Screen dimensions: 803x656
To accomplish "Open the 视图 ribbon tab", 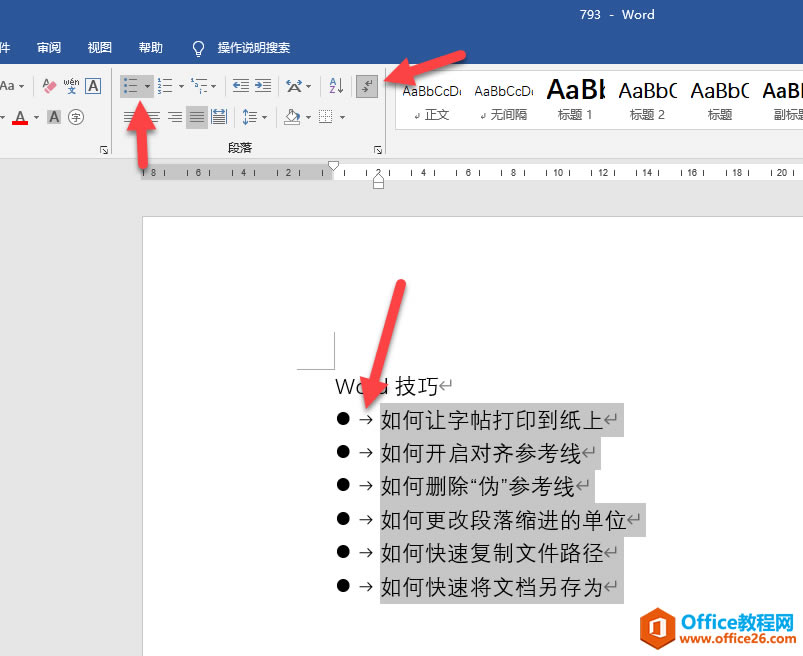I will click(x=99, y=48).
